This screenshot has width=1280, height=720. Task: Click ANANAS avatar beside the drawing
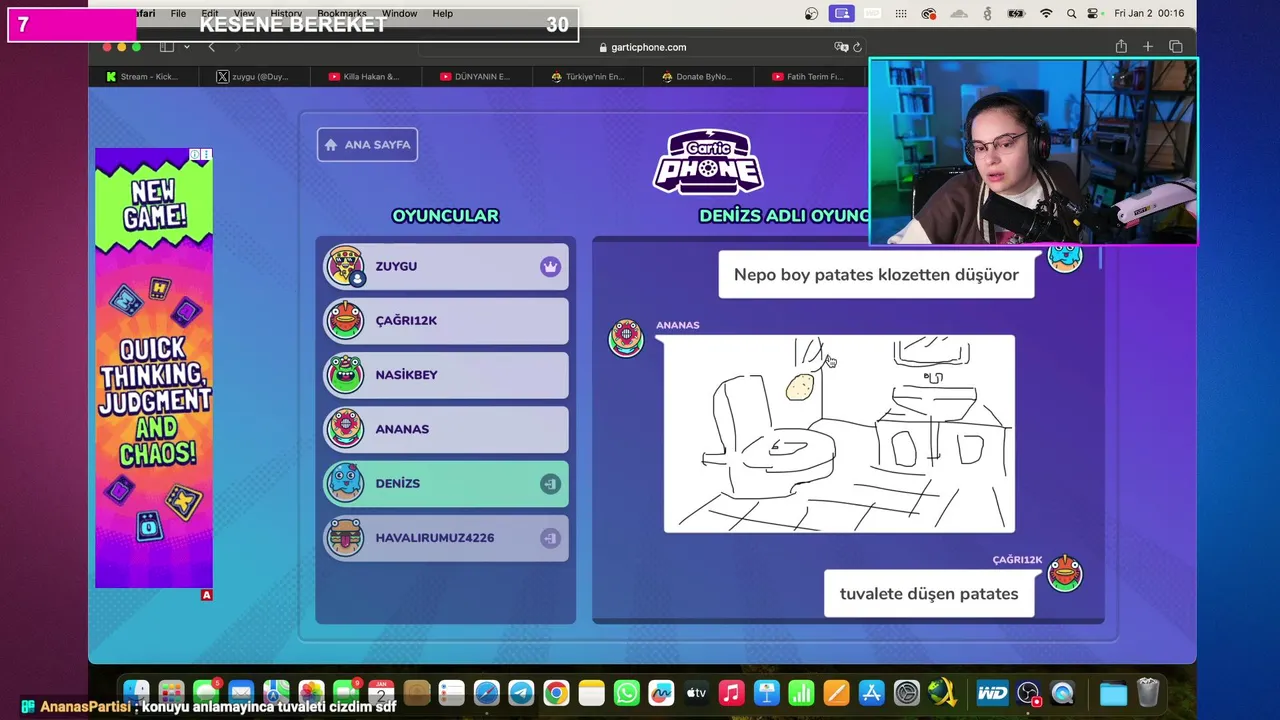pyautogui.click(x=626, y=338)
